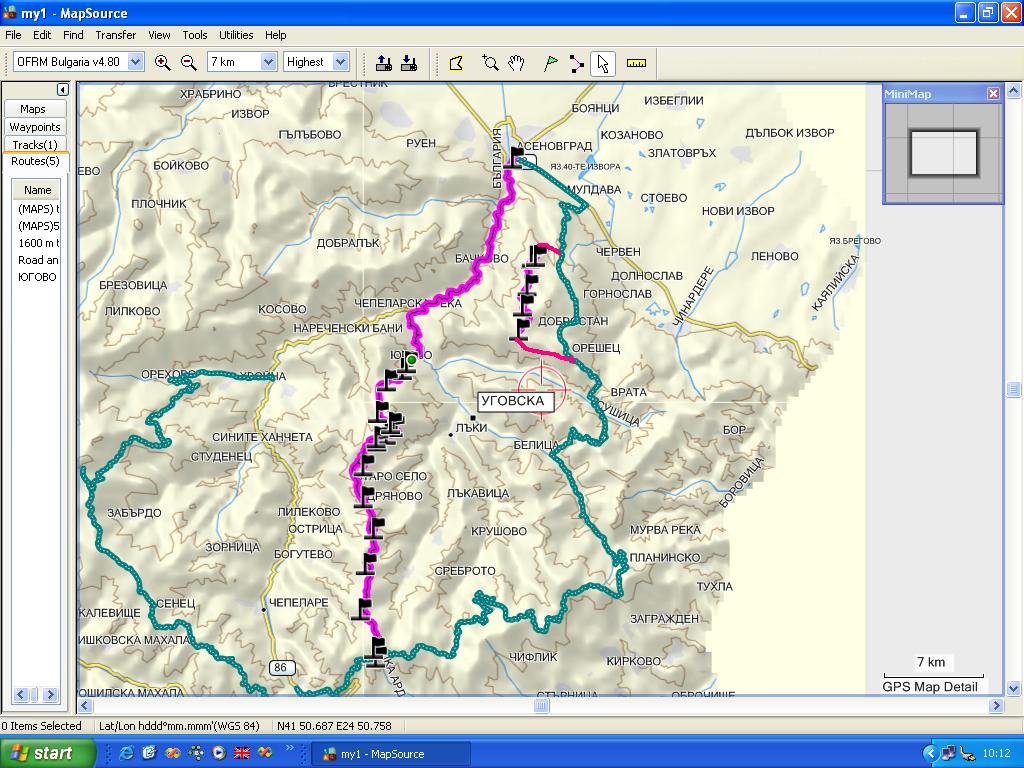Open Internet Explorer from quick launch

(x=127, y=753)
